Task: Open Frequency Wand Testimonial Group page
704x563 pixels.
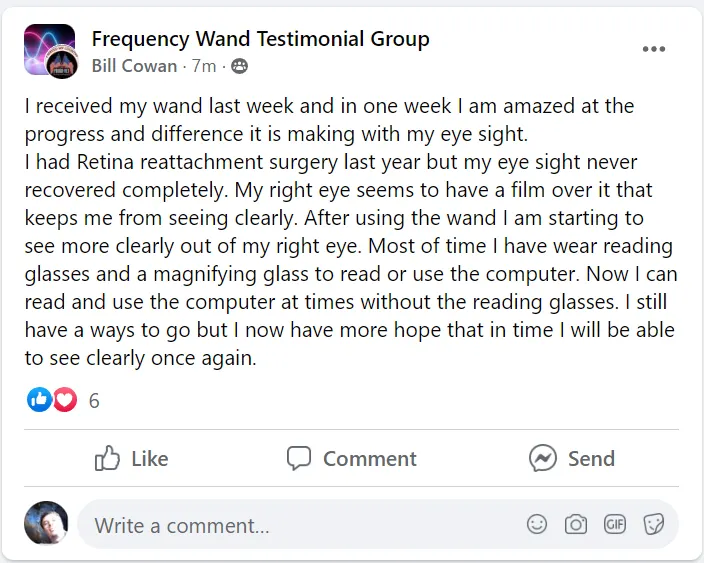Action: (x=260, y=39)
